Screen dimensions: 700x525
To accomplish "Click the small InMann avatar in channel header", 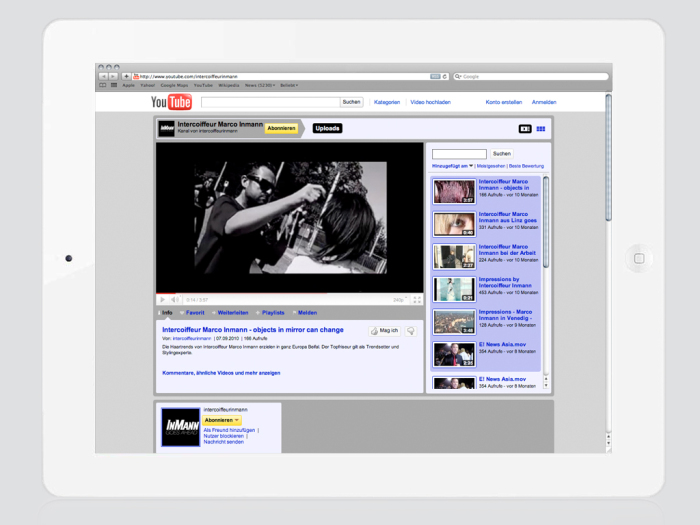I will (x=167, y=128).
